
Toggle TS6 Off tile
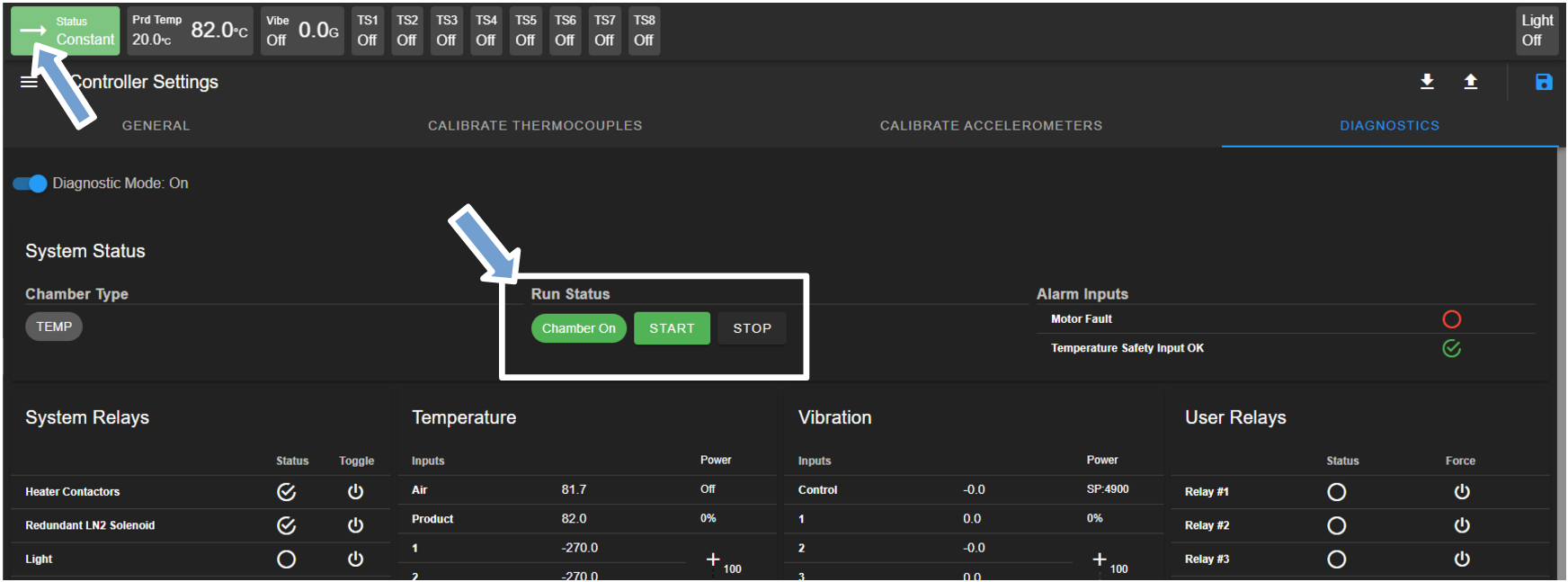[566, 31]
